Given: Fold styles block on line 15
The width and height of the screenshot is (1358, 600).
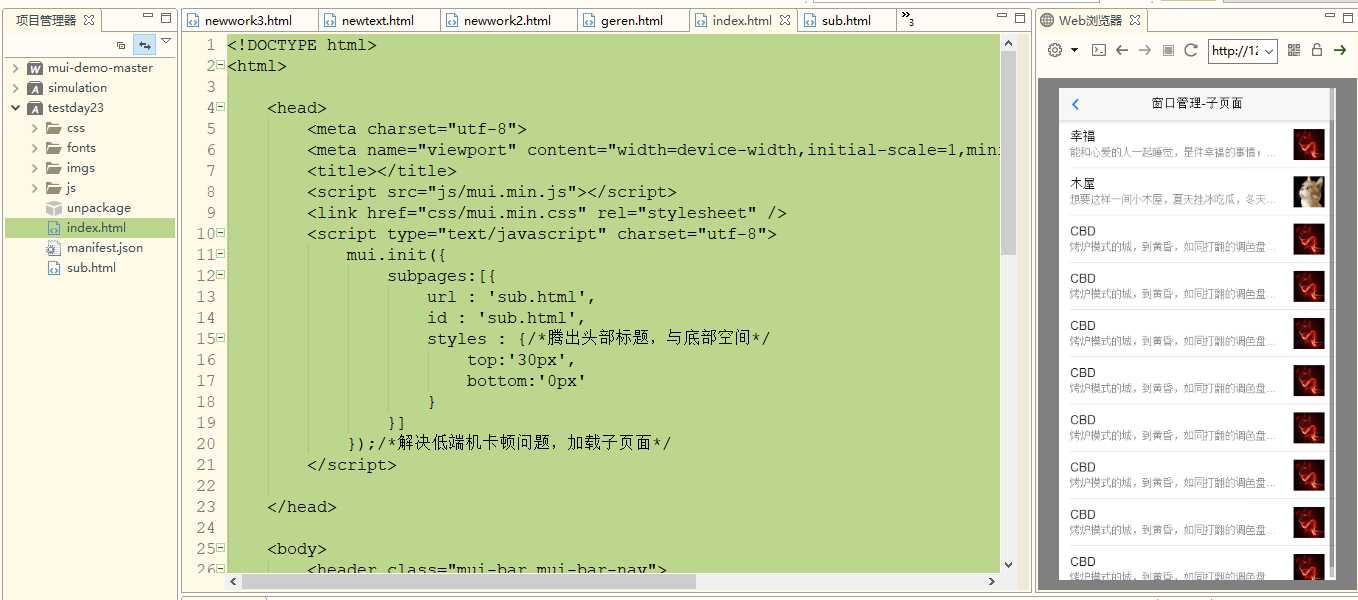Looking at the screenshot, I should coord(220,338).
